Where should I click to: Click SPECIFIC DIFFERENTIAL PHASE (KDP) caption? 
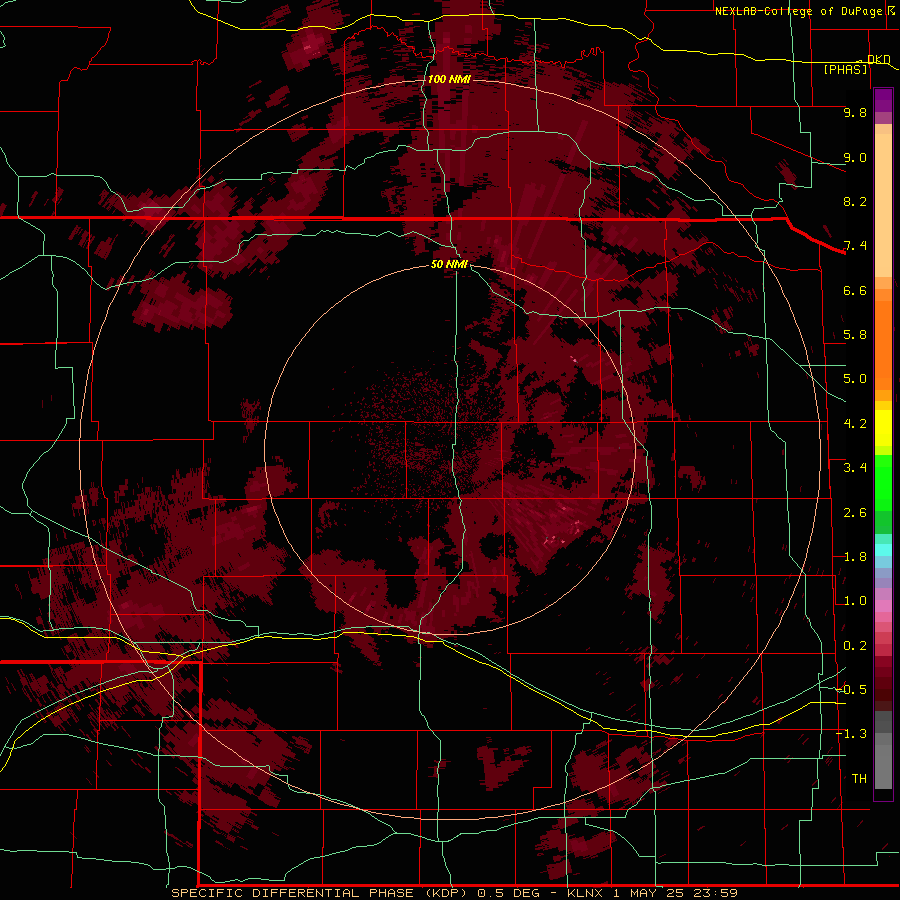[x=320, y=893]
